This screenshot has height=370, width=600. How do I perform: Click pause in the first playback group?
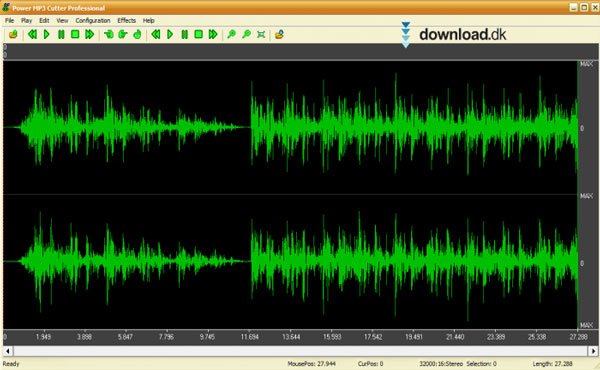click(x=61, y=34)
